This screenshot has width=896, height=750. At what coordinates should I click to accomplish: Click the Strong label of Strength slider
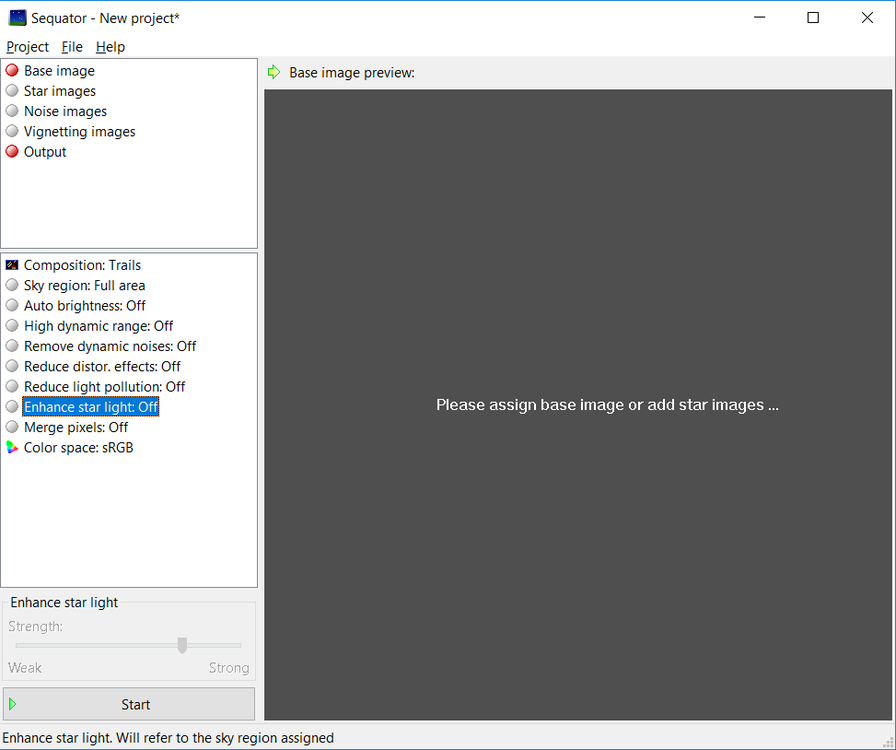point(229,668)
